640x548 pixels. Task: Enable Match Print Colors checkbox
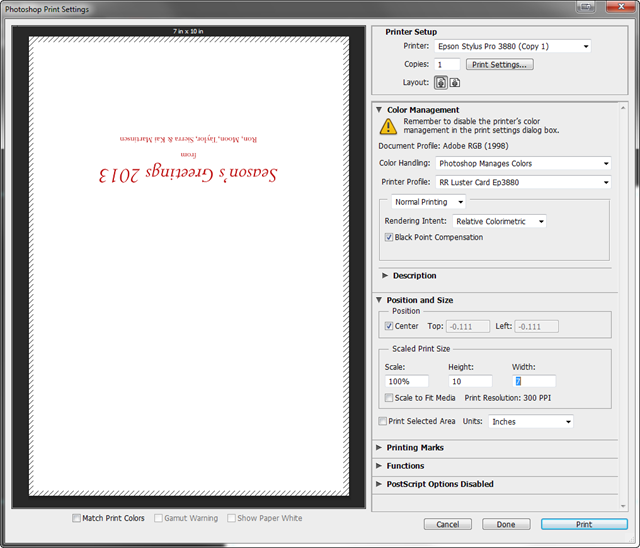click(x=76, y=518)
